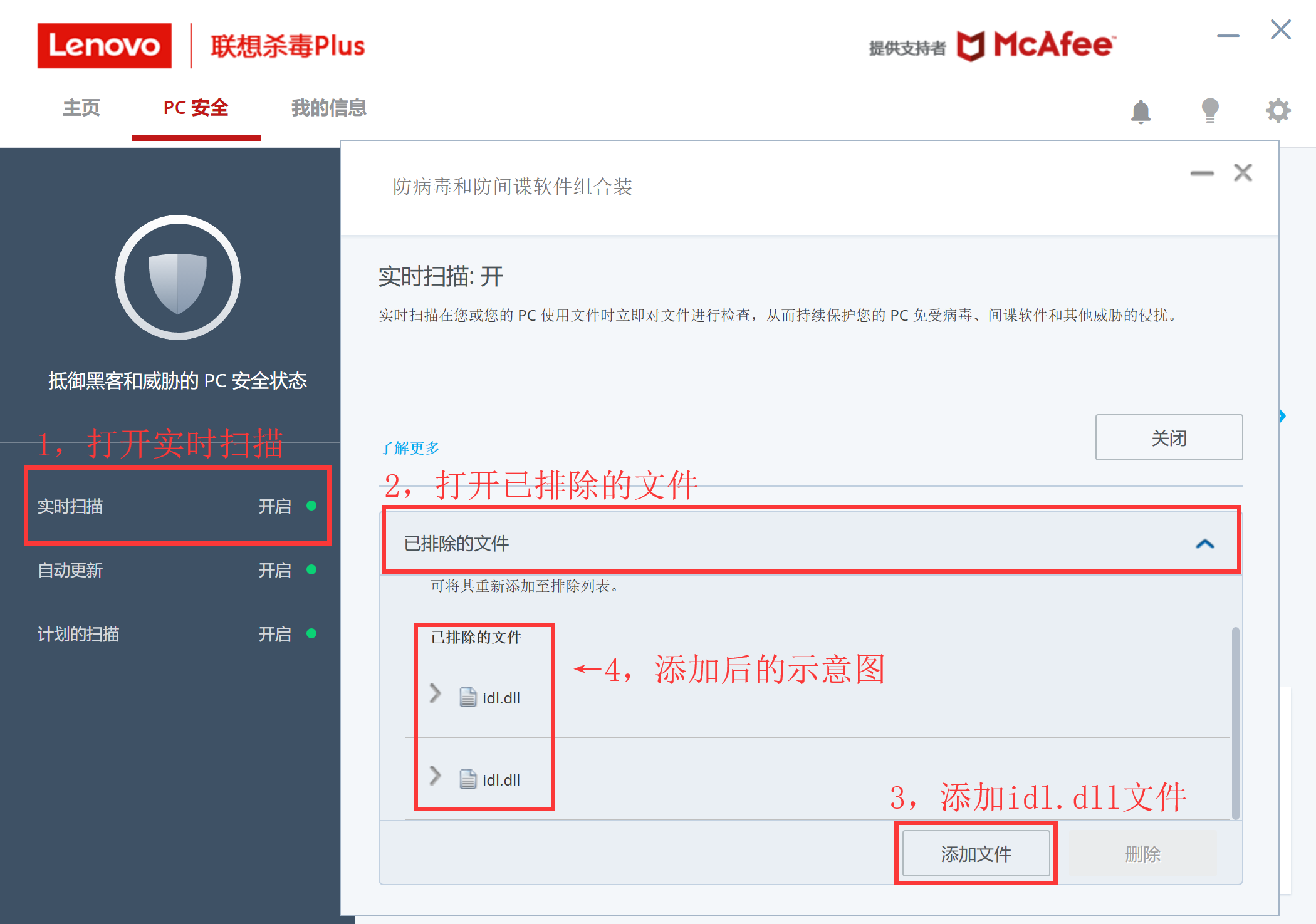
Task: Open the notification bell icon
Action: point(1142,112)
